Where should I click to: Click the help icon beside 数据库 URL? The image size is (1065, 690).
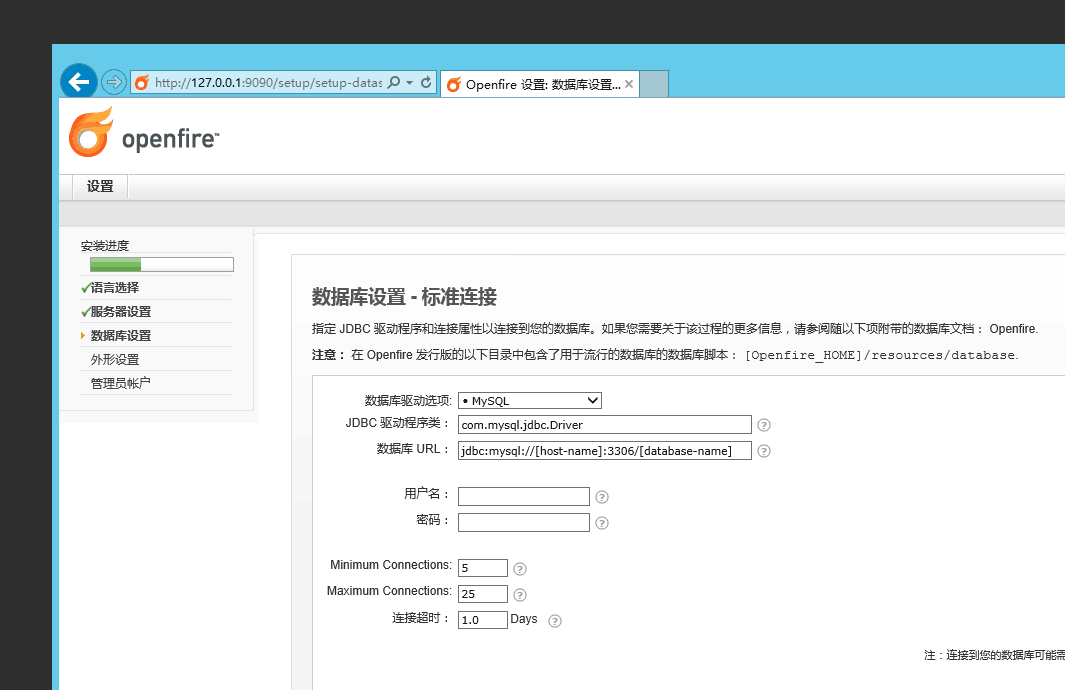pos(764,451)
